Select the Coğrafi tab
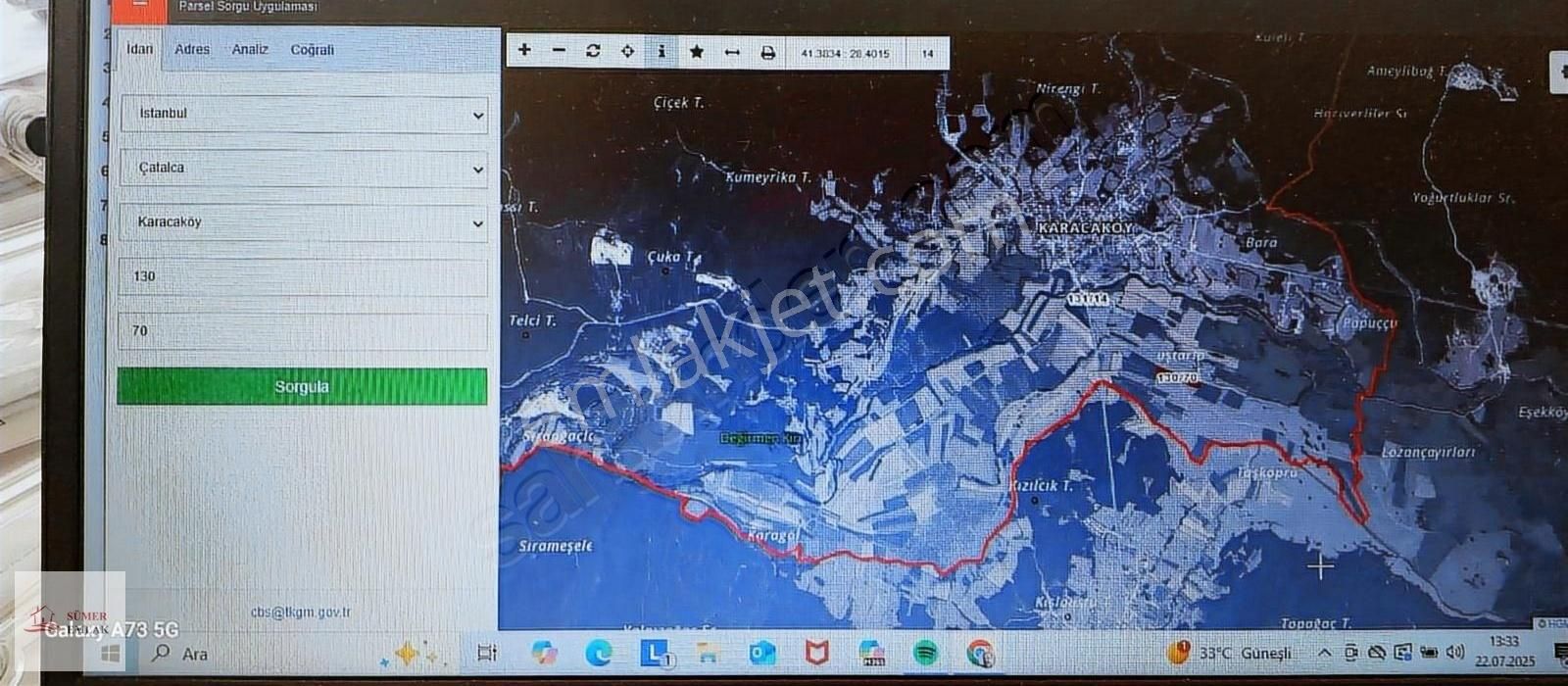This screenshot has width=1568, height=686. [x=312, y=50]
